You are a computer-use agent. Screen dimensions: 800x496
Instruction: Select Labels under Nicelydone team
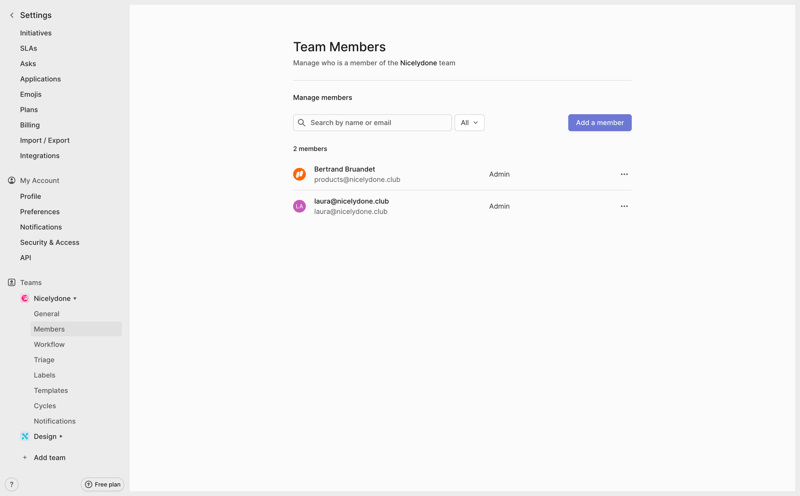44,375
